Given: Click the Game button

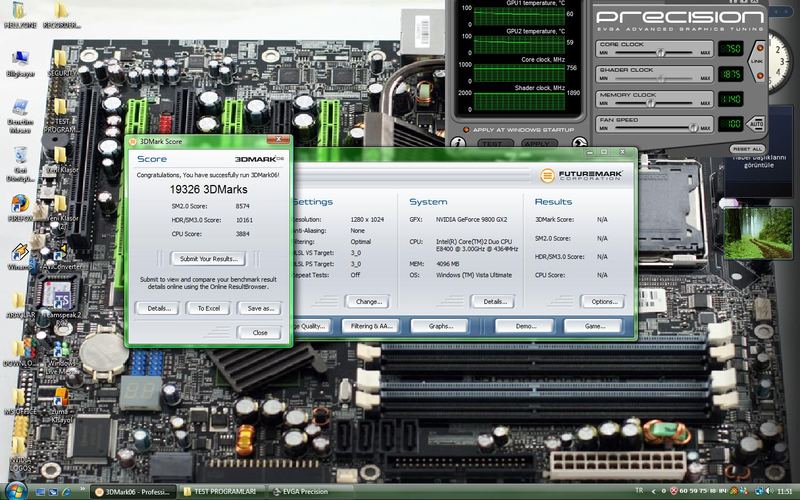Looking at the screenshot, I should 593,326.
